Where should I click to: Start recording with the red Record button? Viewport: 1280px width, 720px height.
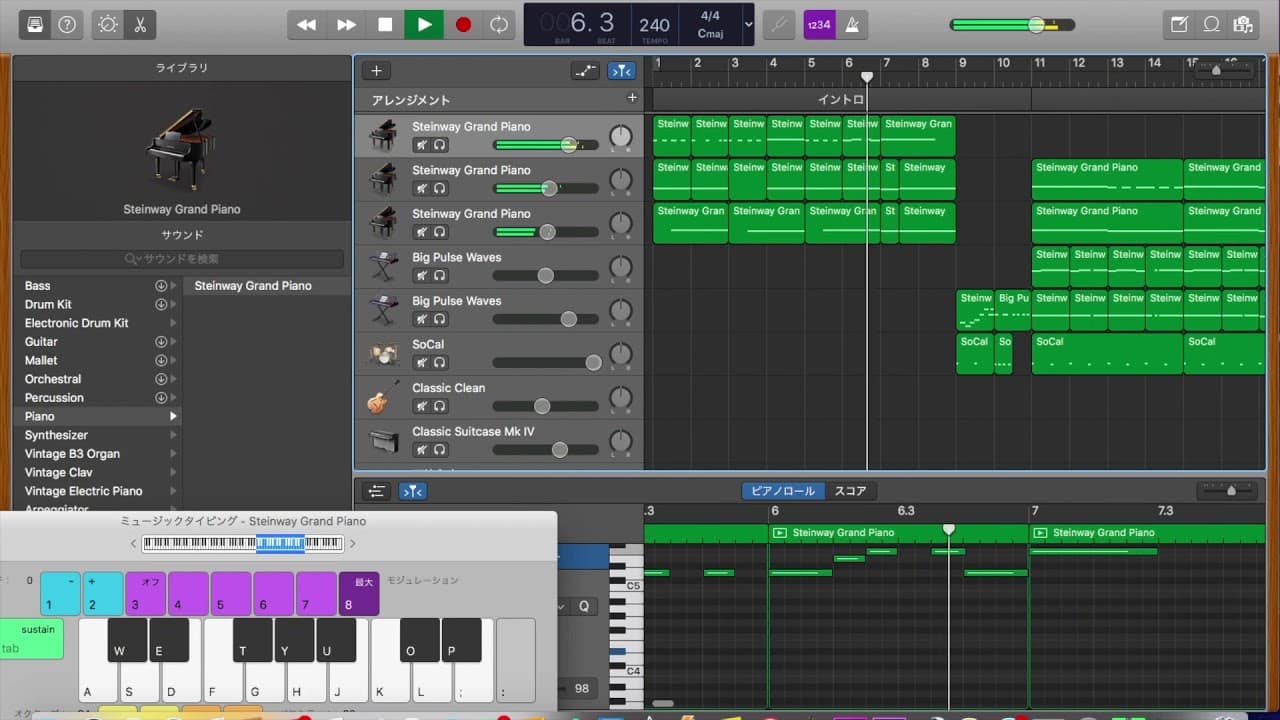pyautogui.click(x=463, y=25)
